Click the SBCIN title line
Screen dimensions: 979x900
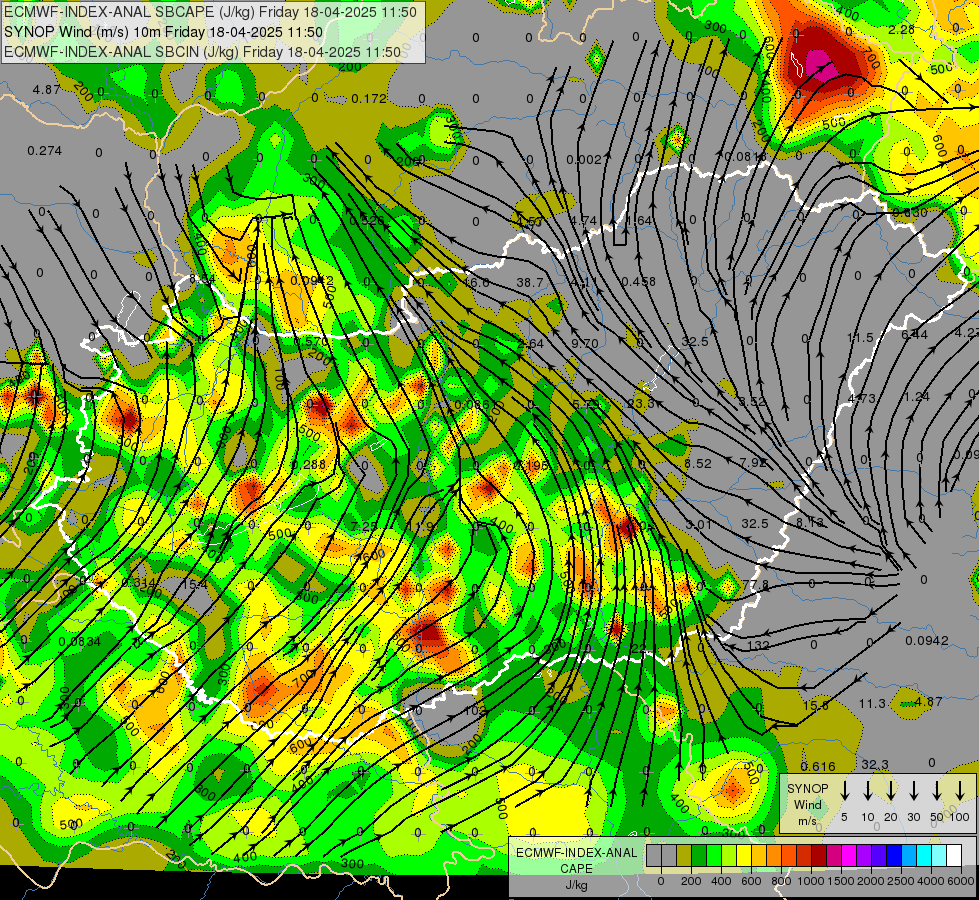(x=202, y=52)
